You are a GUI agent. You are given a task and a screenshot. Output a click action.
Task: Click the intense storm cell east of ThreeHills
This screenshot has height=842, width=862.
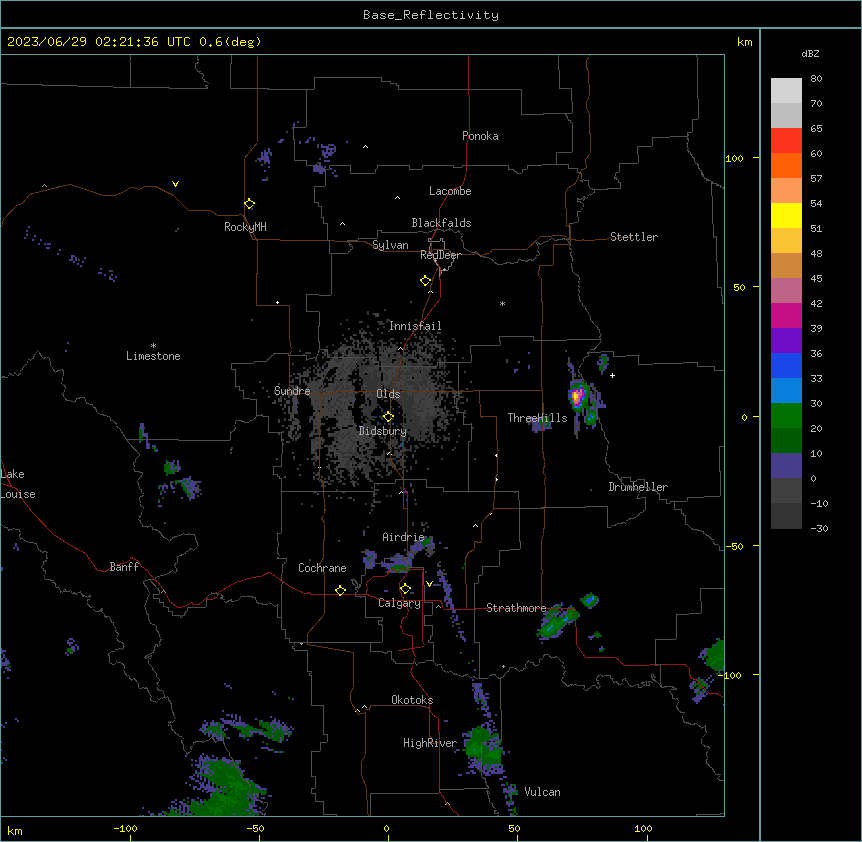pos(577,396)
